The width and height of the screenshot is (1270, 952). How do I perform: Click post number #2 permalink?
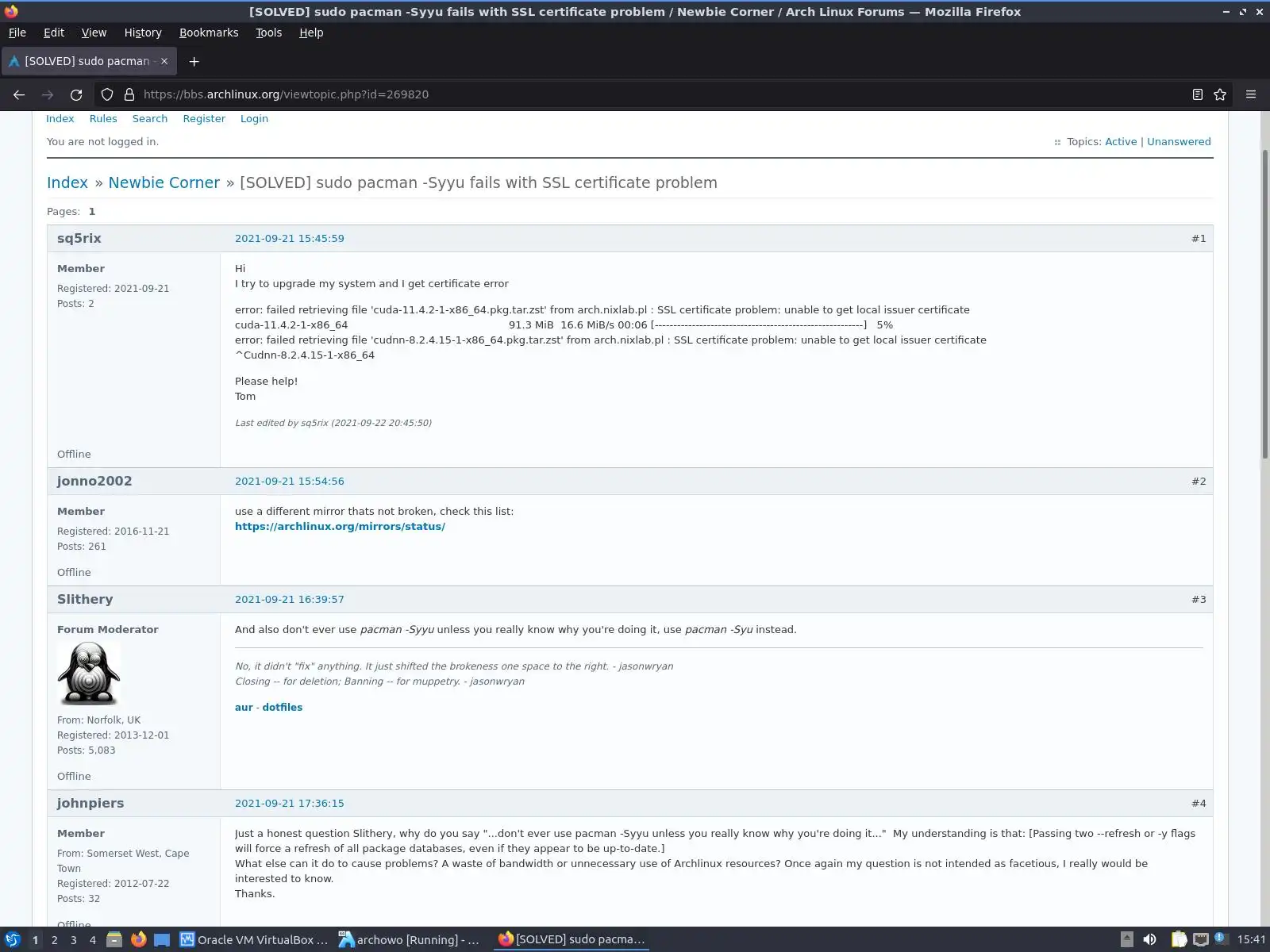tap(1199, 482)
